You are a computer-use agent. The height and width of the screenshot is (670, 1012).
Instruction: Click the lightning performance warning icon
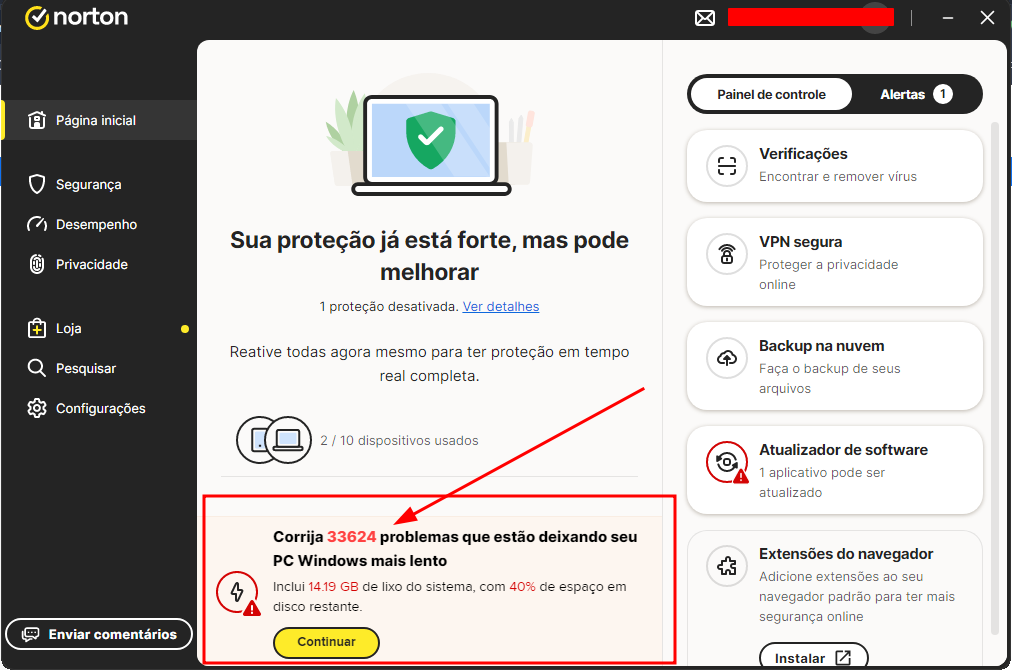[x=238, y=593]
